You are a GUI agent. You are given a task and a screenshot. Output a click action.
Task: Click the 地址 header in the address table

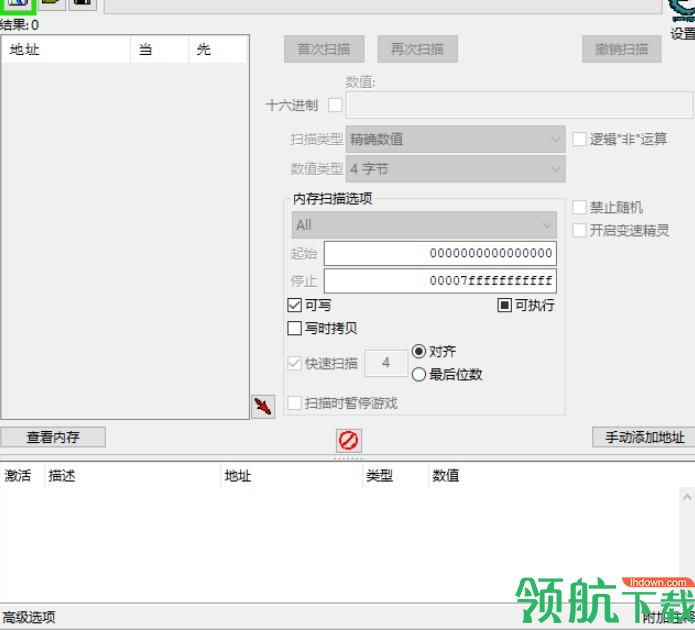coord(292,476)
